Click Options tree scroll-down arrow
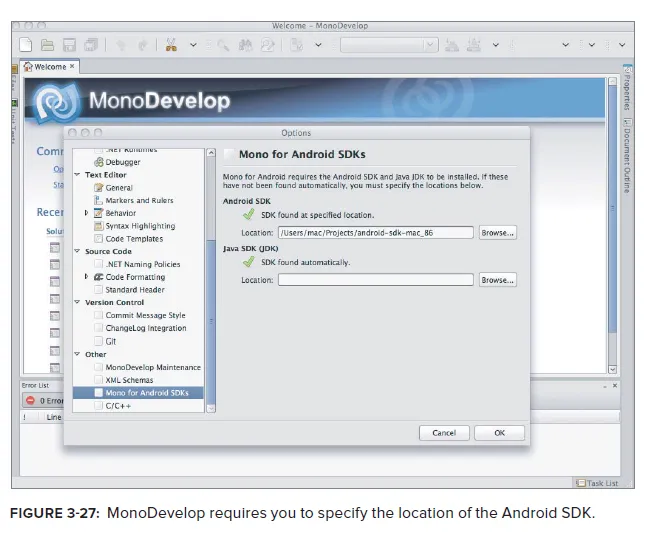 pos(211,408)
